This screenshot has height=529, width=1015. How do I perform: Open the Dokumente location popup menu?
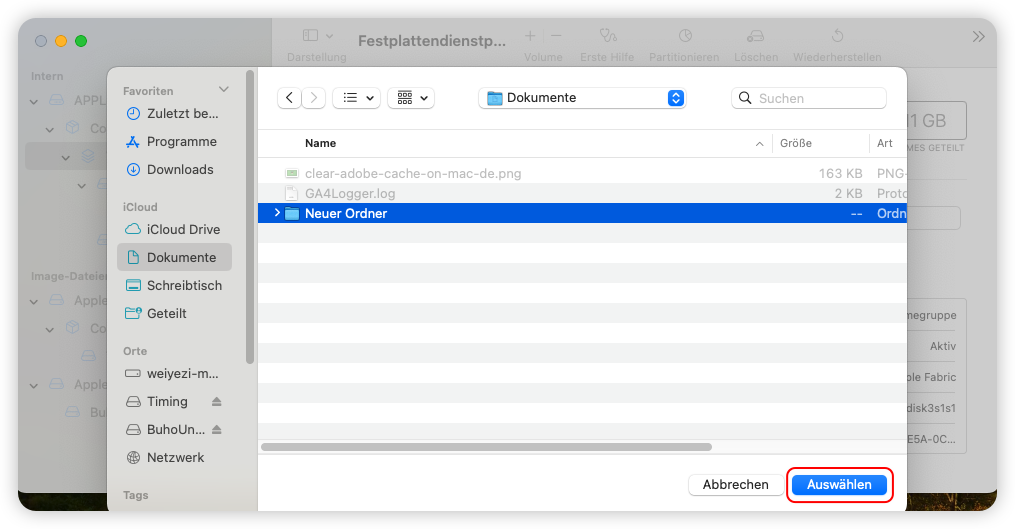(x=582, y=98)
